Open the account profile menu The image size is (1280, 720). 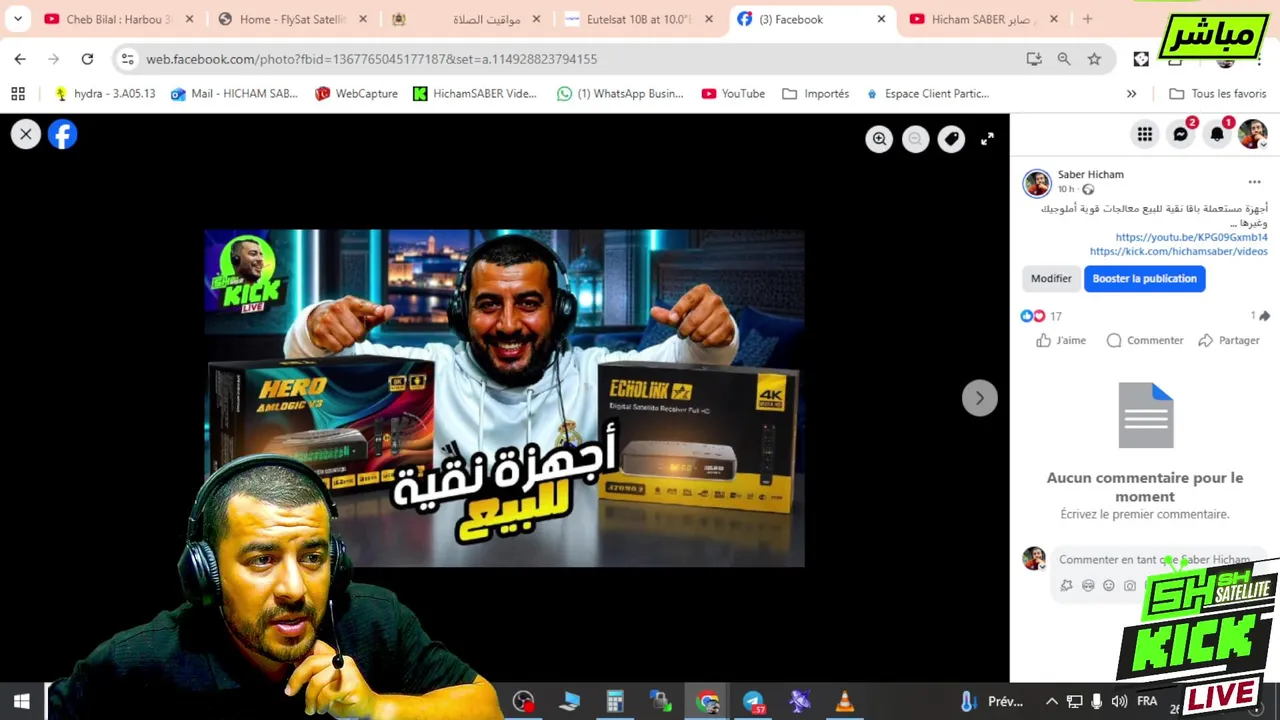pyautogui.click(x=1253, y=134)
